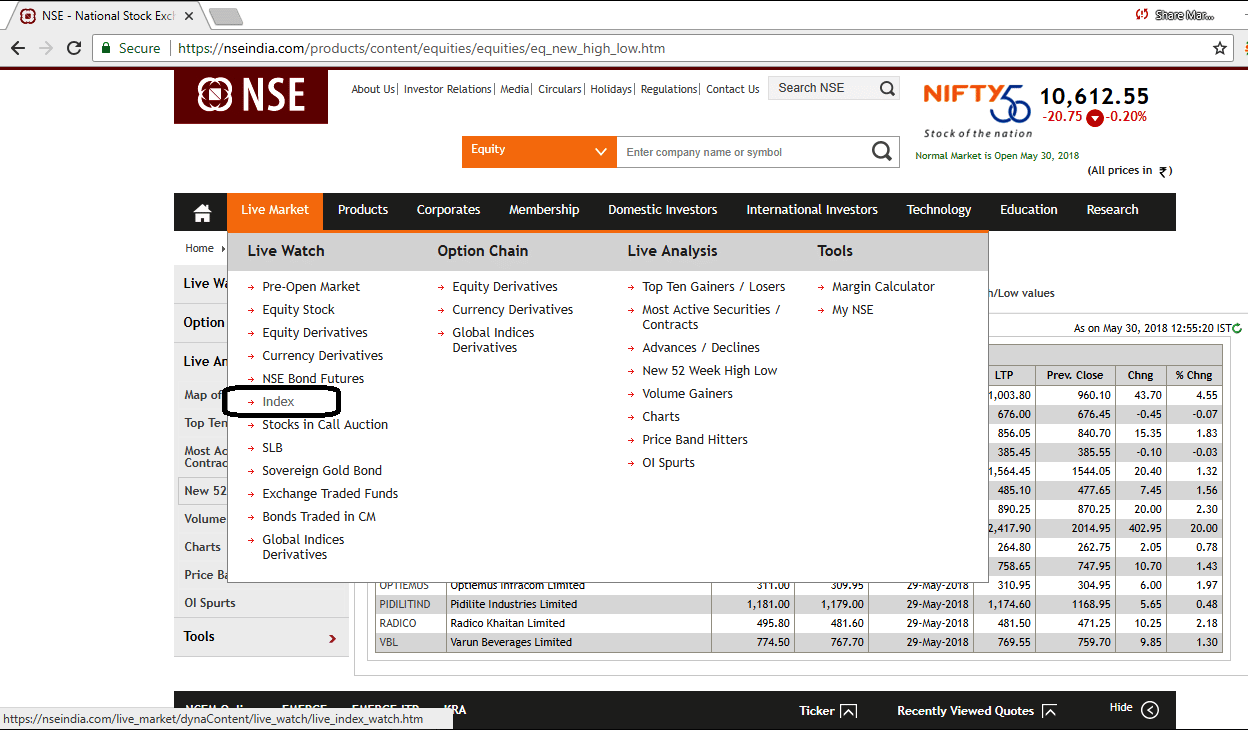Viewport: 1248px width, 730px height.
Task: Click the PIDILITIND symbol in table
Action: pyautogui.click(x=405, y=604)
